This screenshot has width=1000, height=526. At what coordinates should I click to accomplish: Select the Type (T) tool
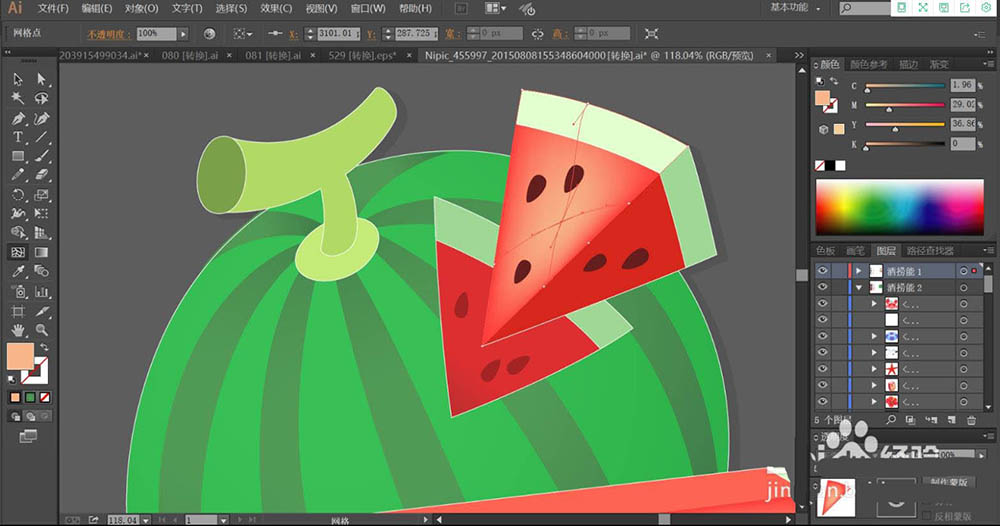(x=18, y=137)
